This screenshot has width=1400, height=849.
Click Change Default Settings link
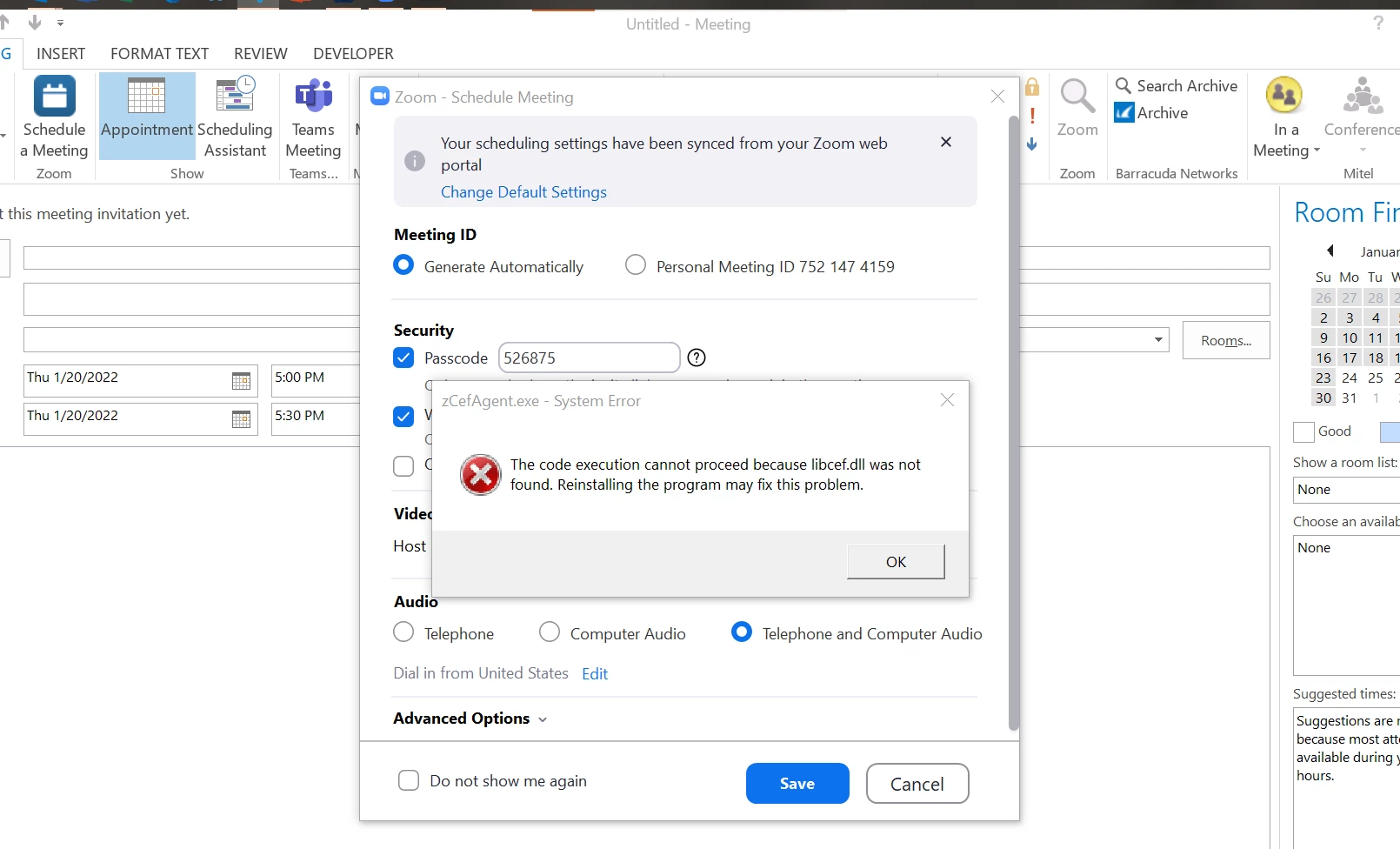[x=523, y=192]
